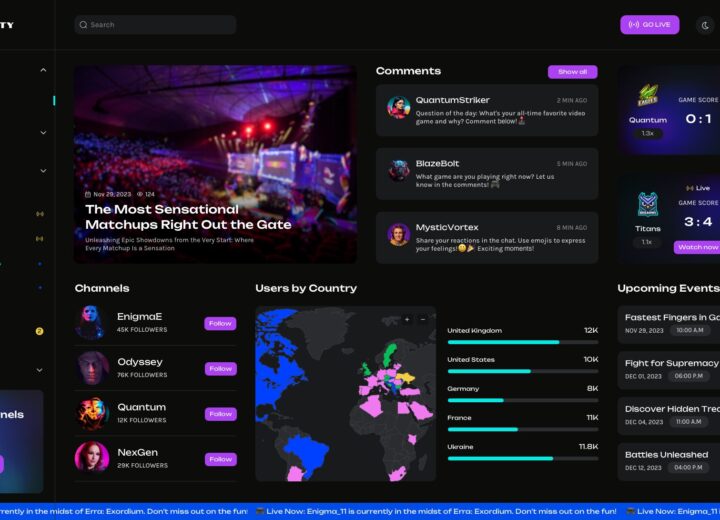Click the 04:00 P.M time badge
The image size is (720, 520).
688,468
